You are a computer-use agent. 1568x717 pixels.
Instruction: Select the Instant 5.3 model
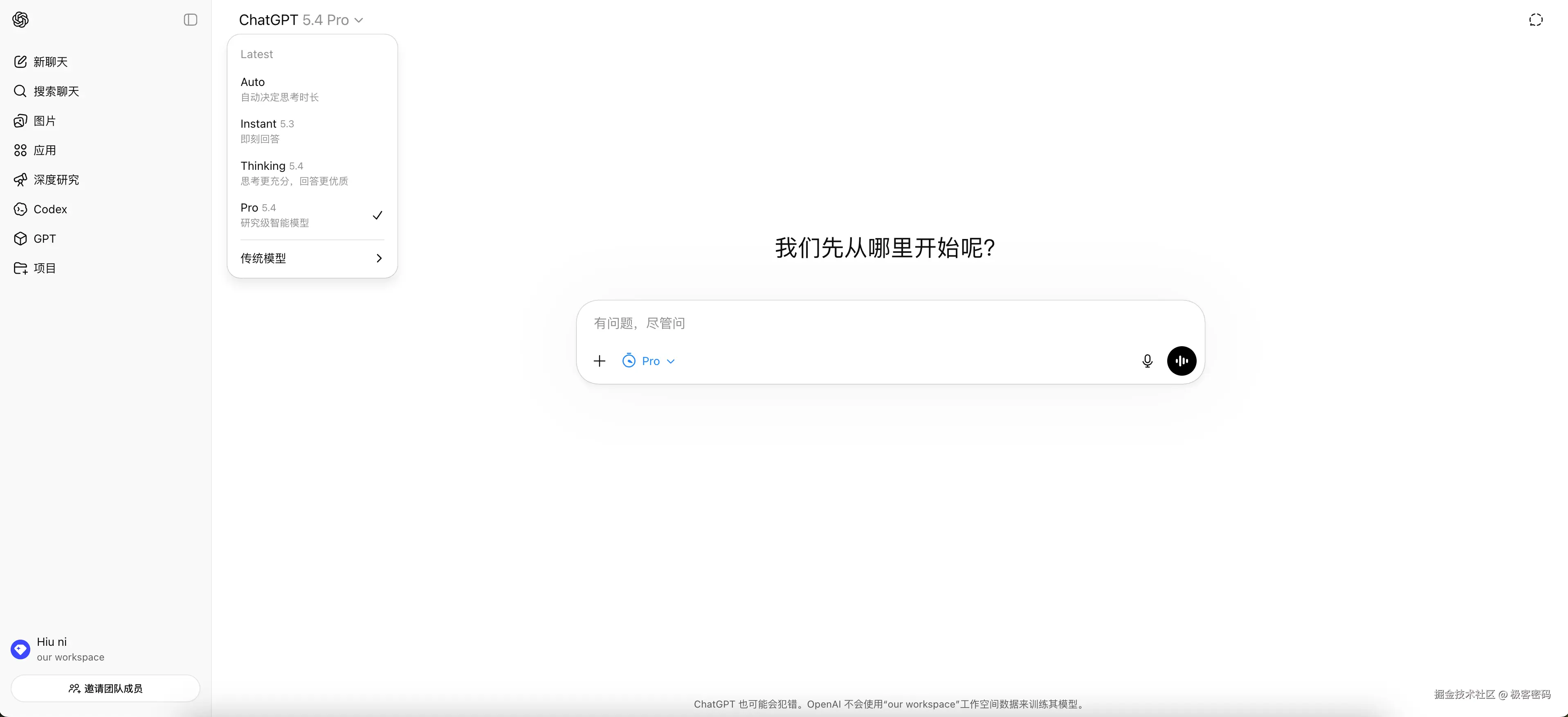click(x=312, y=131)
